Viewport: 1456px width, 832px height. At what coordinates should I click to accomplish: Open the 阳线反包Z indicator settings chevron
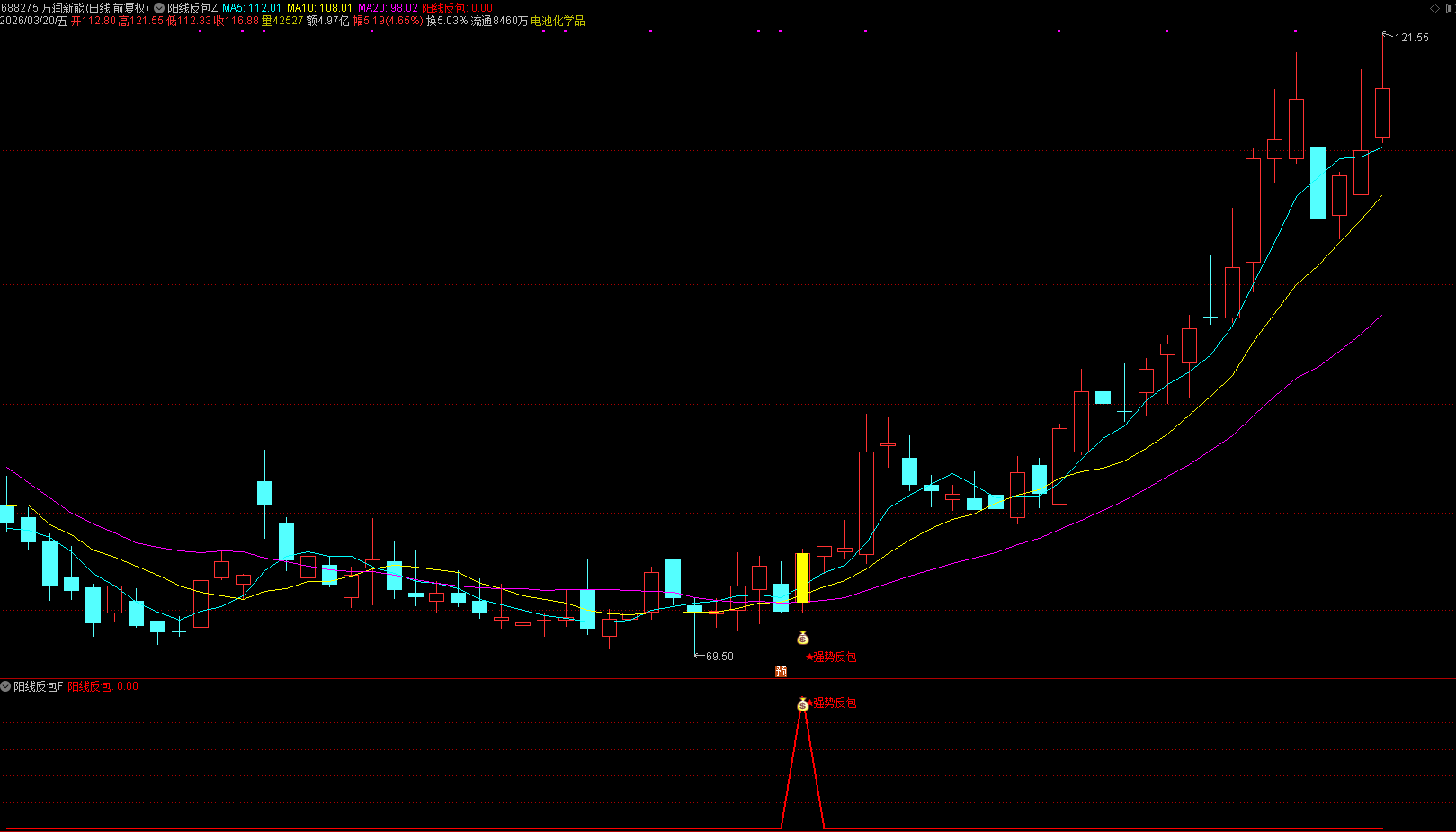[x=159, y=8]
